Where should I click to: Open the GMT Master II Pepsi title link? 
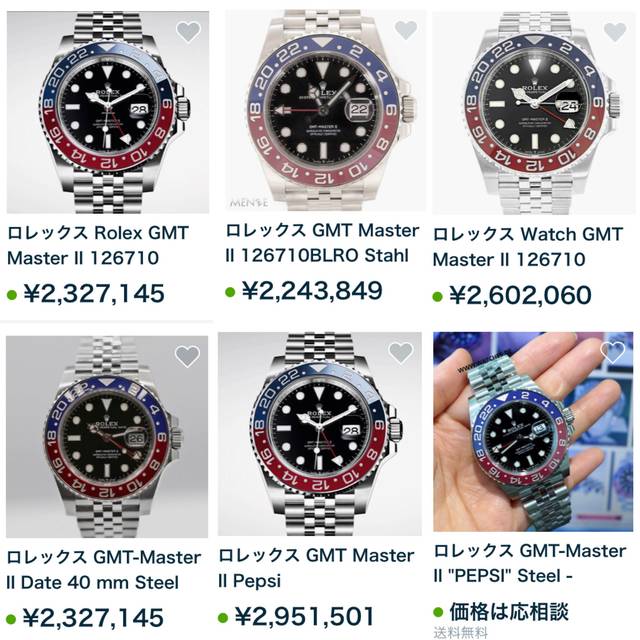pyautogui.click(x=316, y=568)
